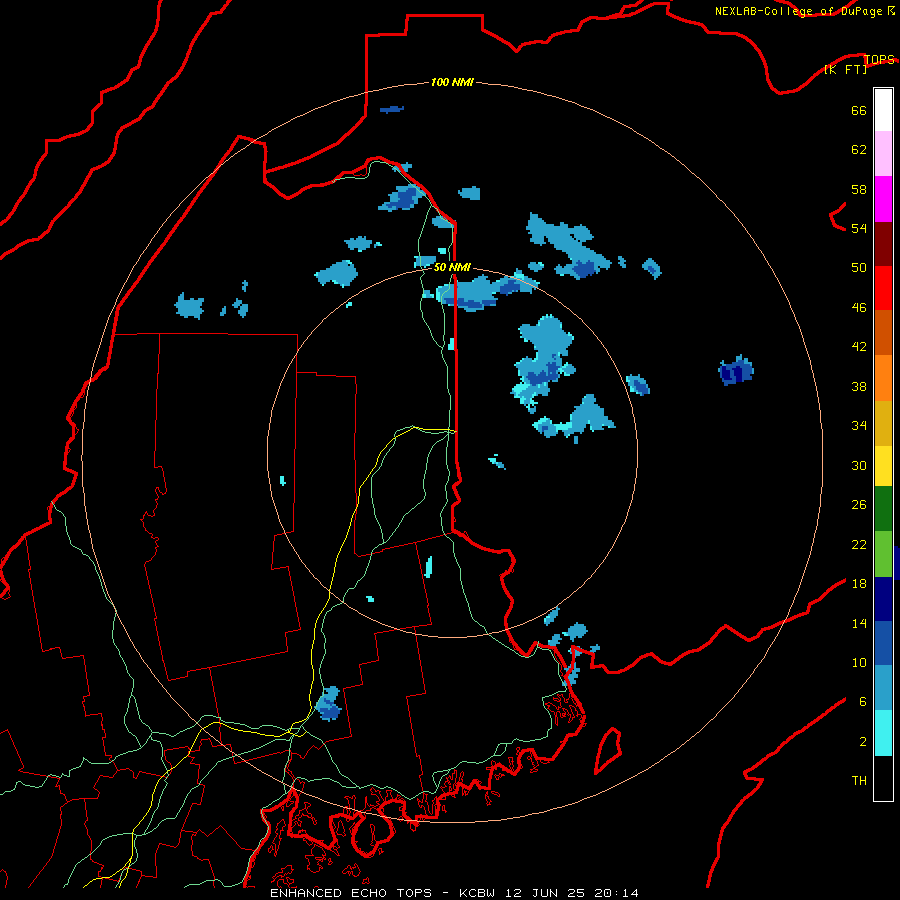The width and height of the screenshot is (900, 900).
Task: Click the small echo just inside 100 NMI ring top
Action: 391,109
